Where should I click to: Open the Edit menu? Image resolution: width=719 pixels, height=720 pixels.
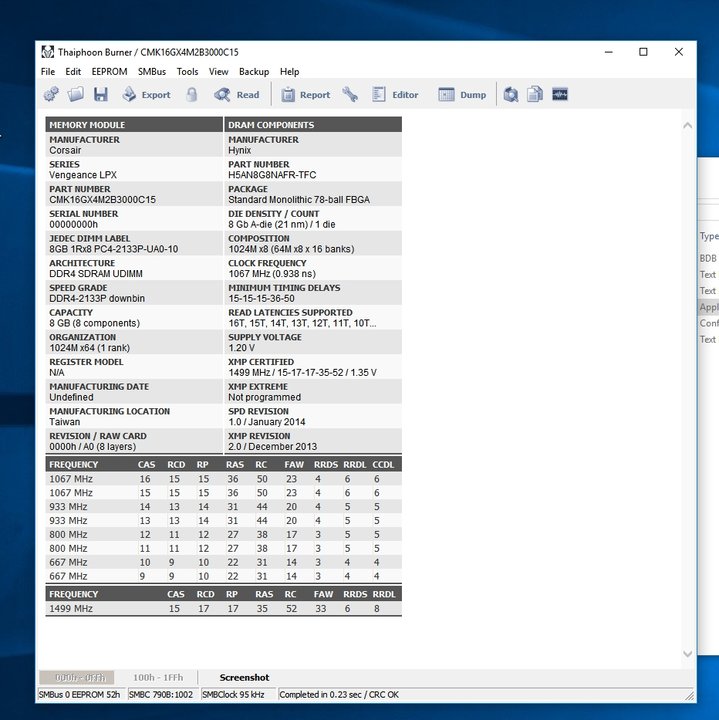[x=73, y=72]
